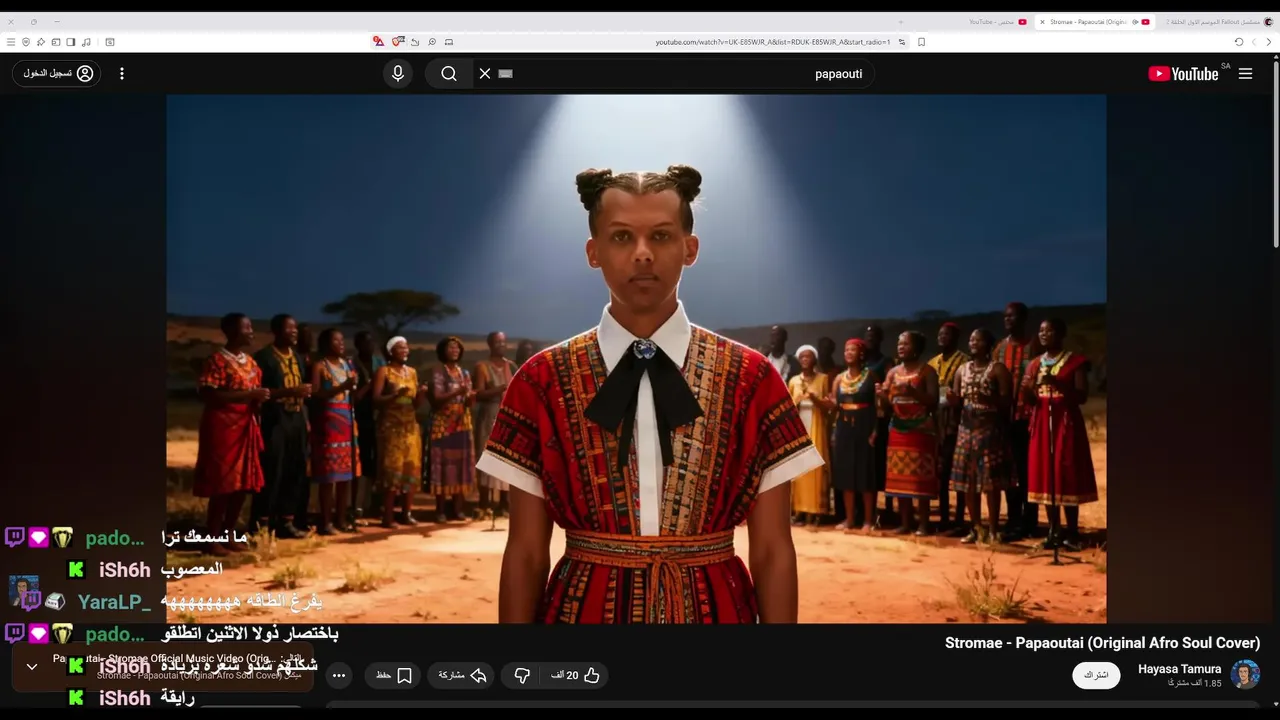The width and height of the screenshot is (1280, 720).
Task: Click the video player frame
Action: click(636, 358)
